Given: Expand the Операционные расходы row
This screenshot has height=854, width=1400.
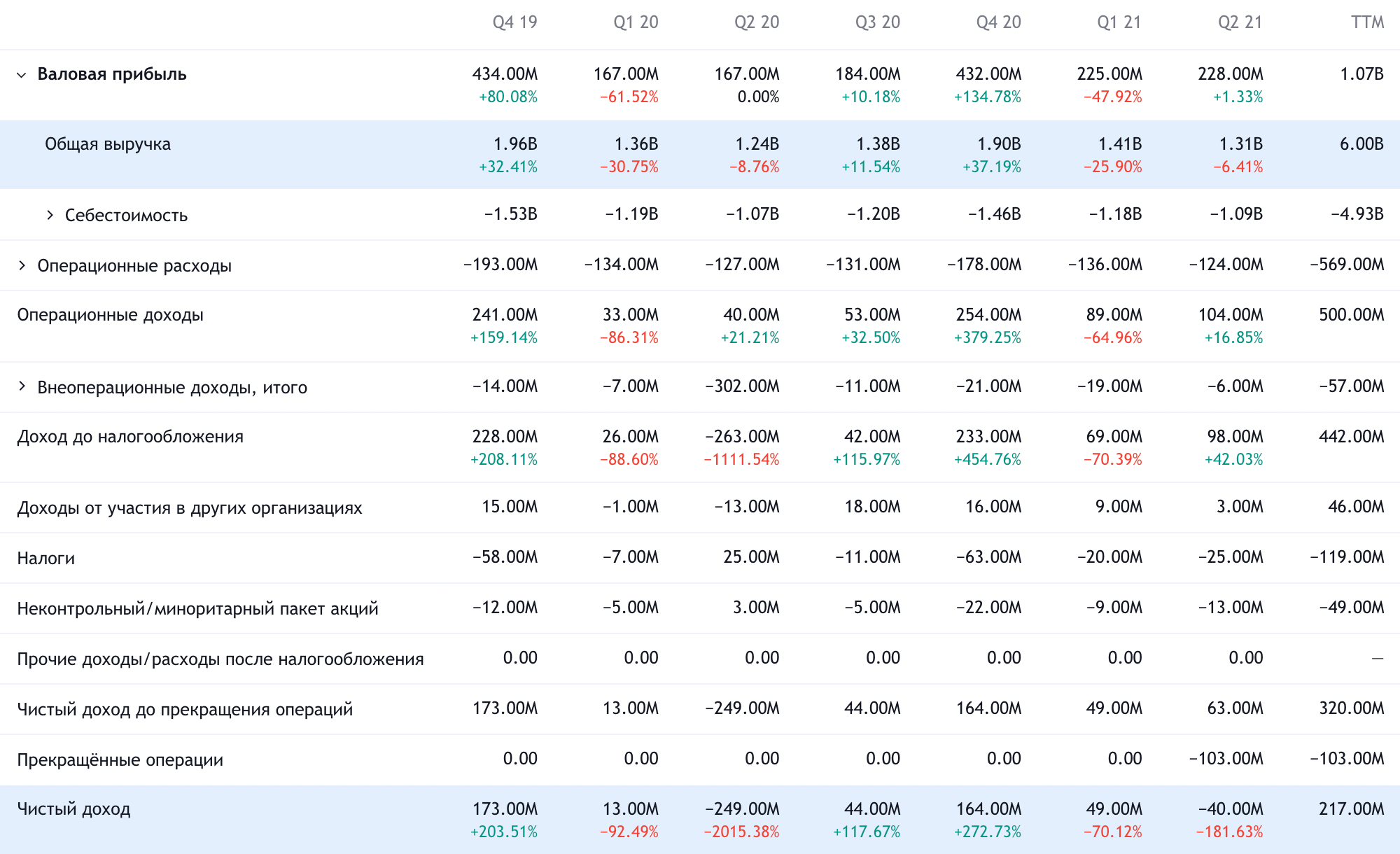Looking at the screenshot, I should 22,265.
